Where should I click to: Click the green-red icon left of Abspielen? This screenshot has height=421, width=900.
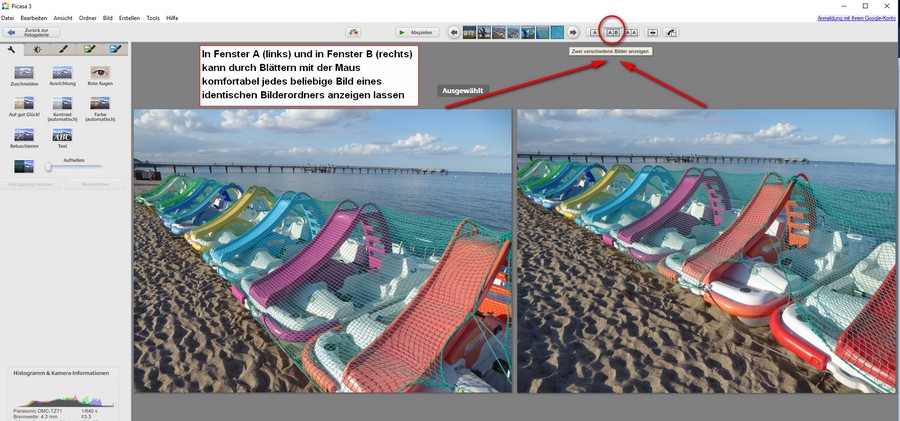353,32
